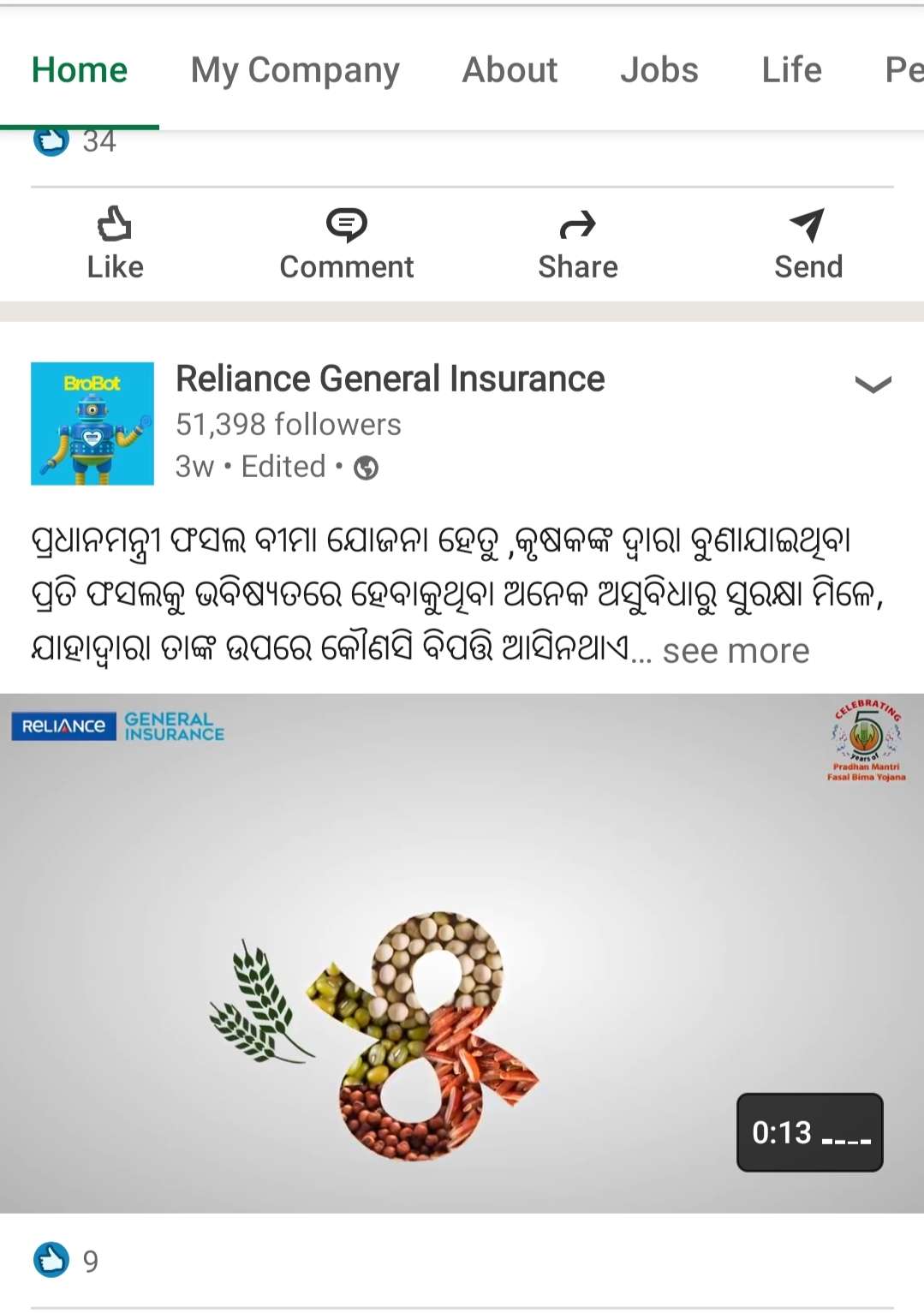924x1313 pixels.
Task: Select the Home tab
Action: 80,70
